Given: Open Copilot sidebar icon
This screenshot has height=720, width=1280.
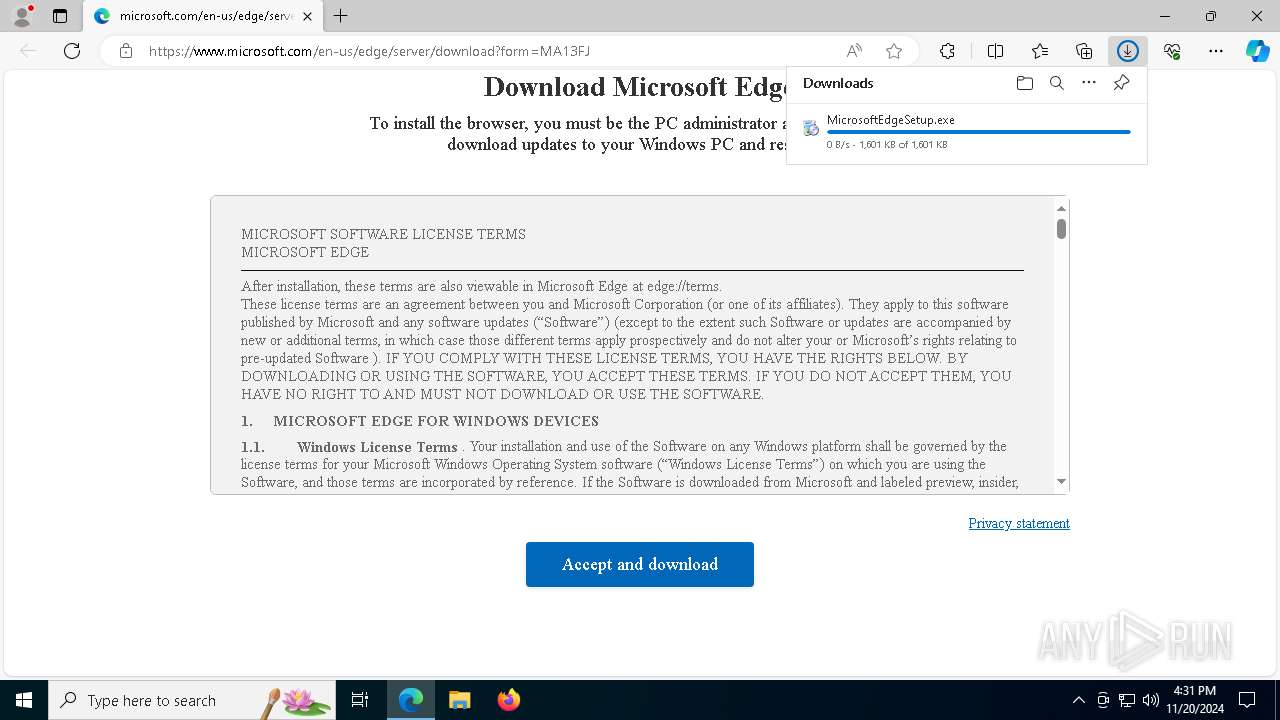Looking at the screenshot, I should (x=1258, y=51).
